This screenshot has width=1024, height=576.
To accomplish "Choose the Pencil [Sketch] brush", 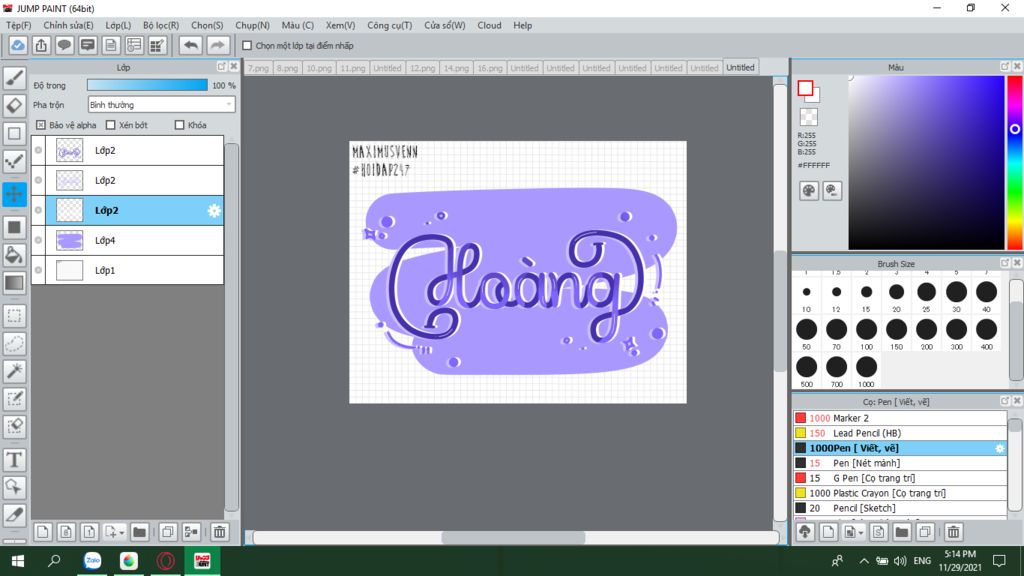I will tap(900, 508).
